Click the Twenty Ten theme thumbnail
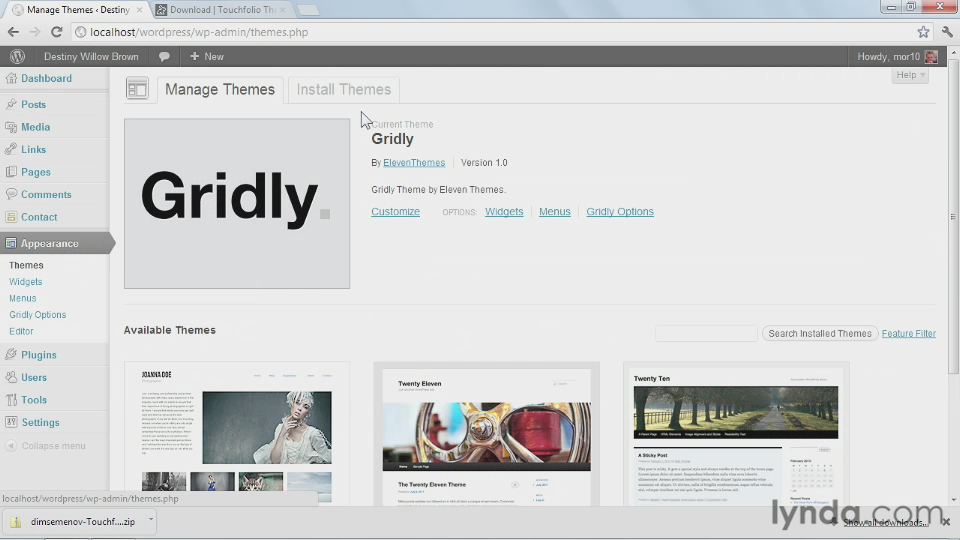 pyautogui.click(x=736, y=433)
